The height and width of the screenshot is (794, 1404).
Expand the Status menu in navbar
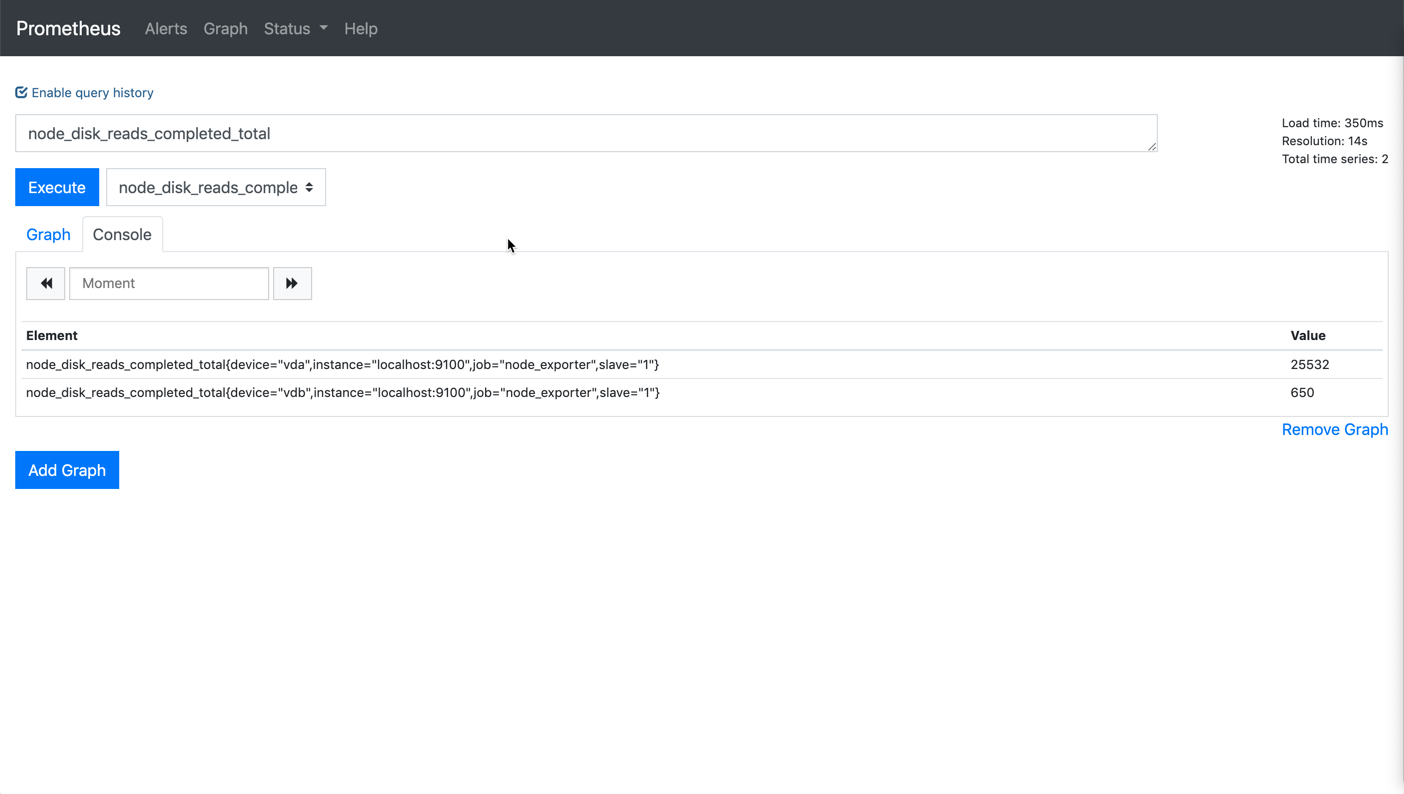tap(296, 28)
